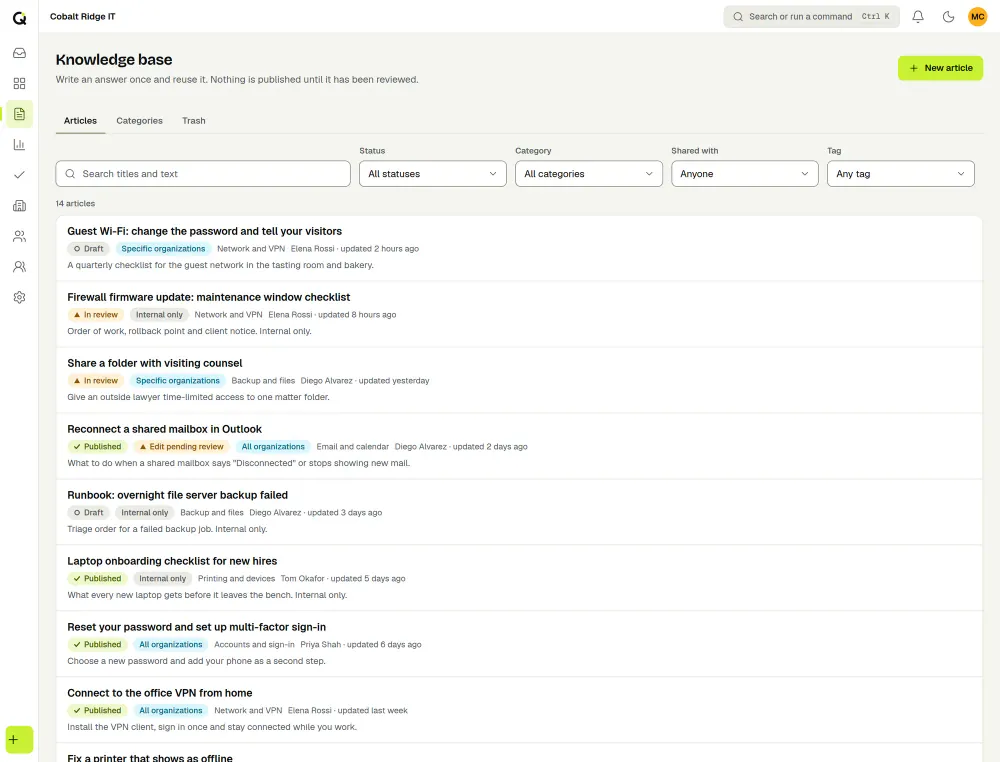
Task: Open the settings gear icon
Action: 19,297
